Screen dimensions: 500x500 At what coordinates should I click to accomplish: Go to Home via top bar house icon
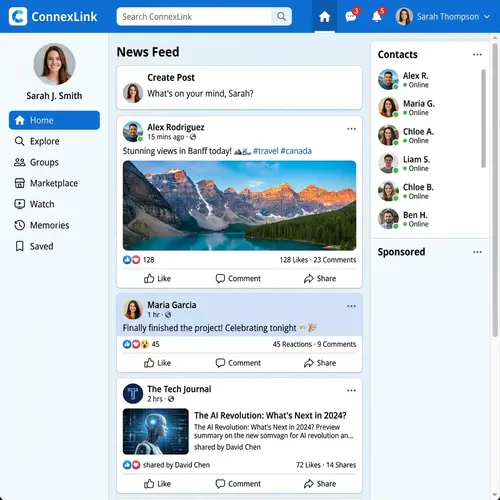(x=324, y=16)
